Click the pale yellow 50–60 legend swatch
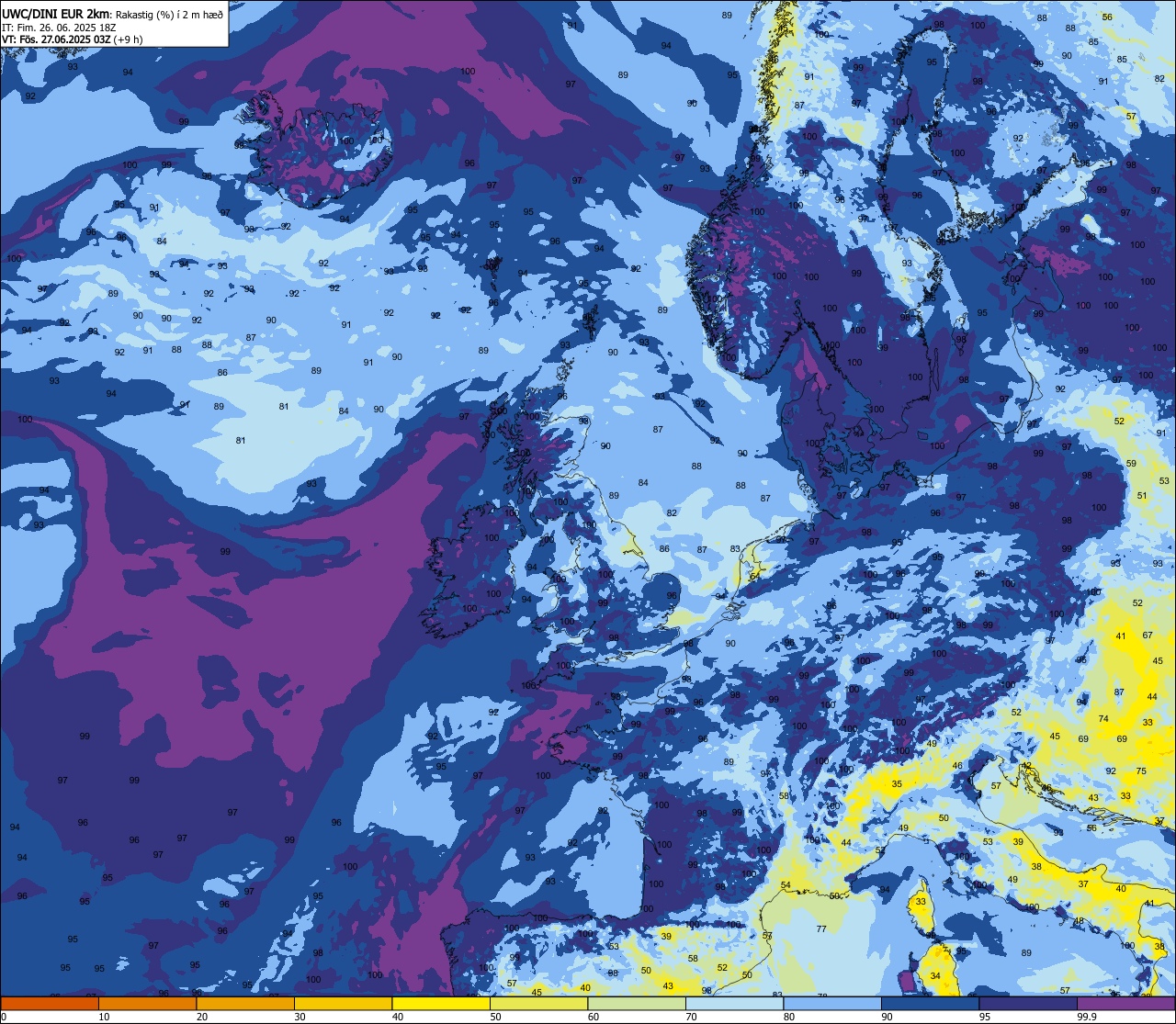 [x=538, y=1004]
